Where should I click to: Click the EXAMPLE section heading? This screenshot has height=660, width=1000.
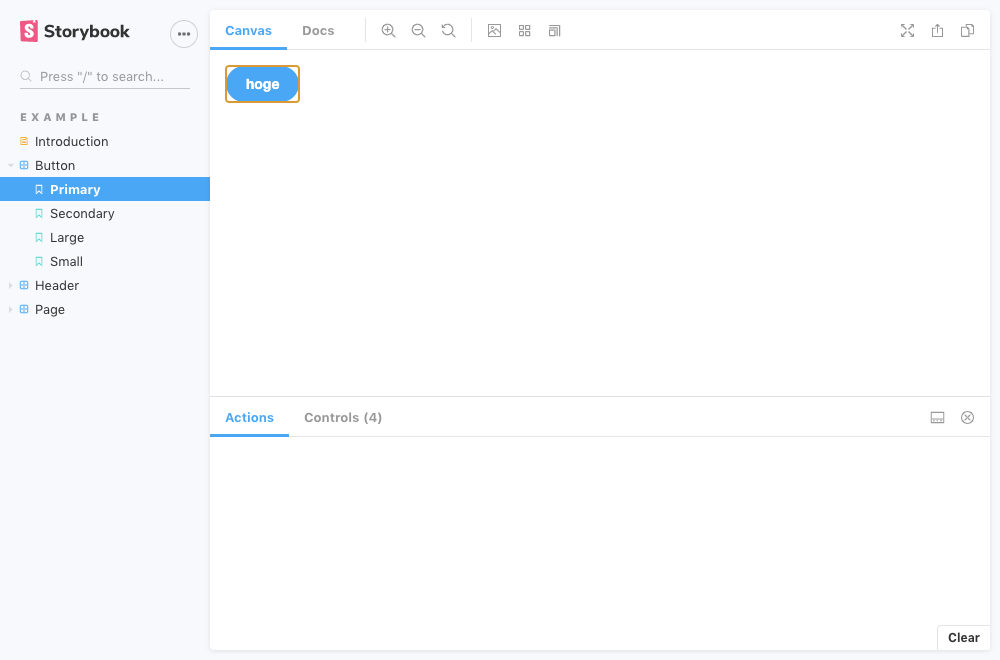pos(61,117)
